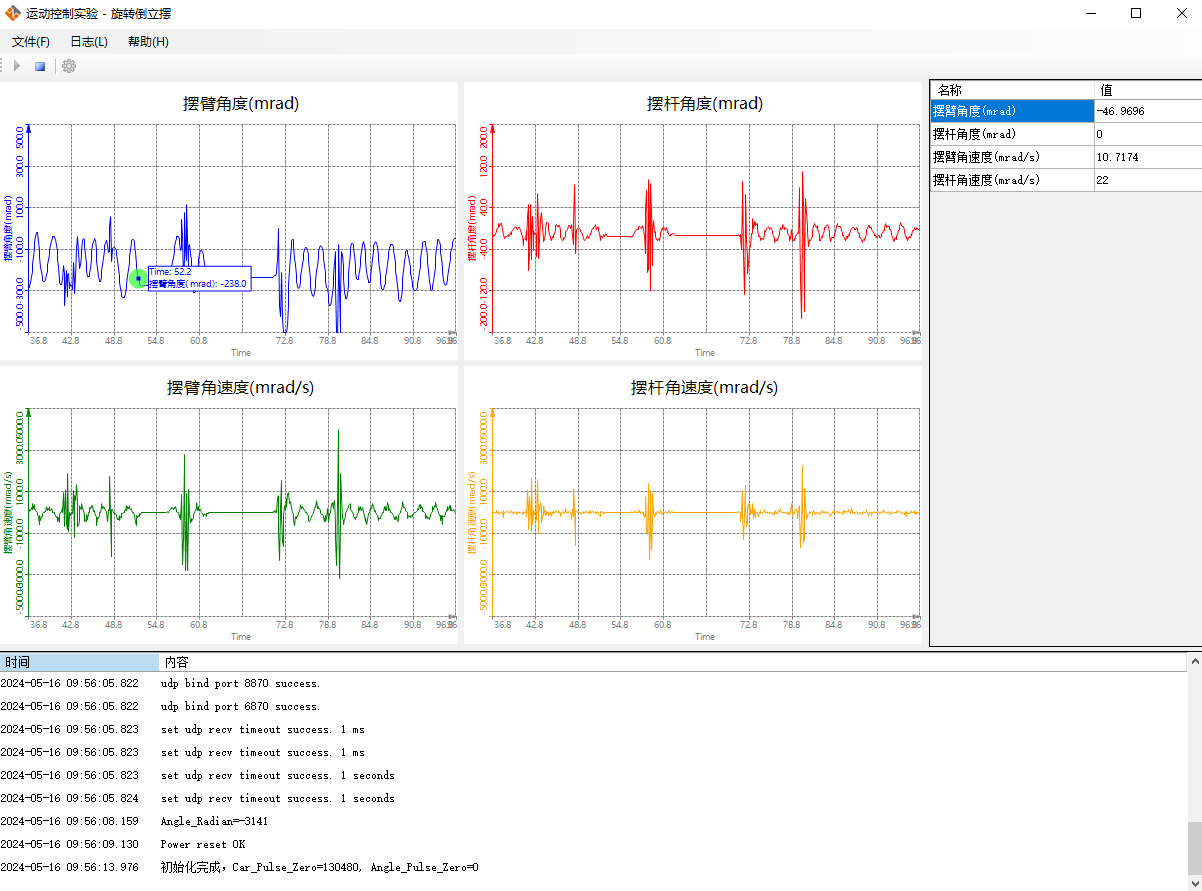Image resolution: width=1202 pixels, height=891 pixels.
Task: Maximize the application window
Action: (1136, 13)
